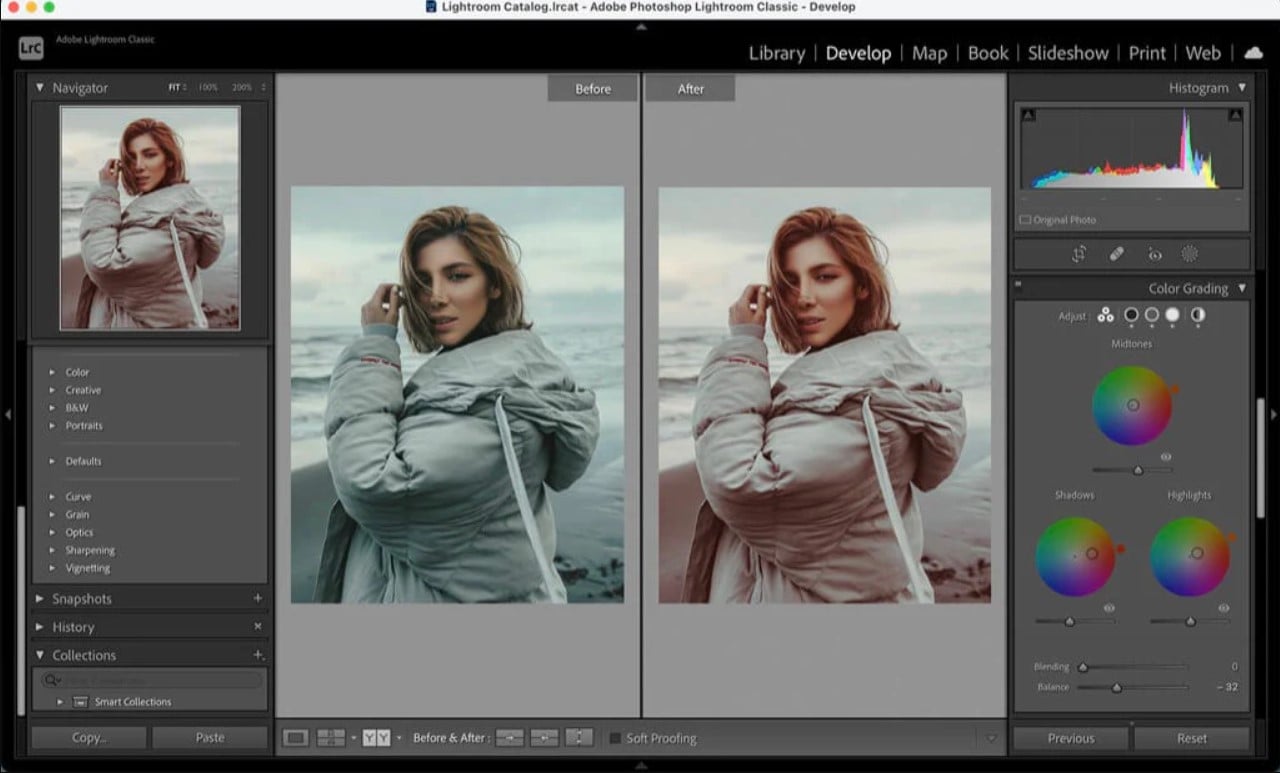The width and height of the screenshot is (1280, 773).
Task: Select the Shadows adjust circle icon
Action: tap(1131, 315)
